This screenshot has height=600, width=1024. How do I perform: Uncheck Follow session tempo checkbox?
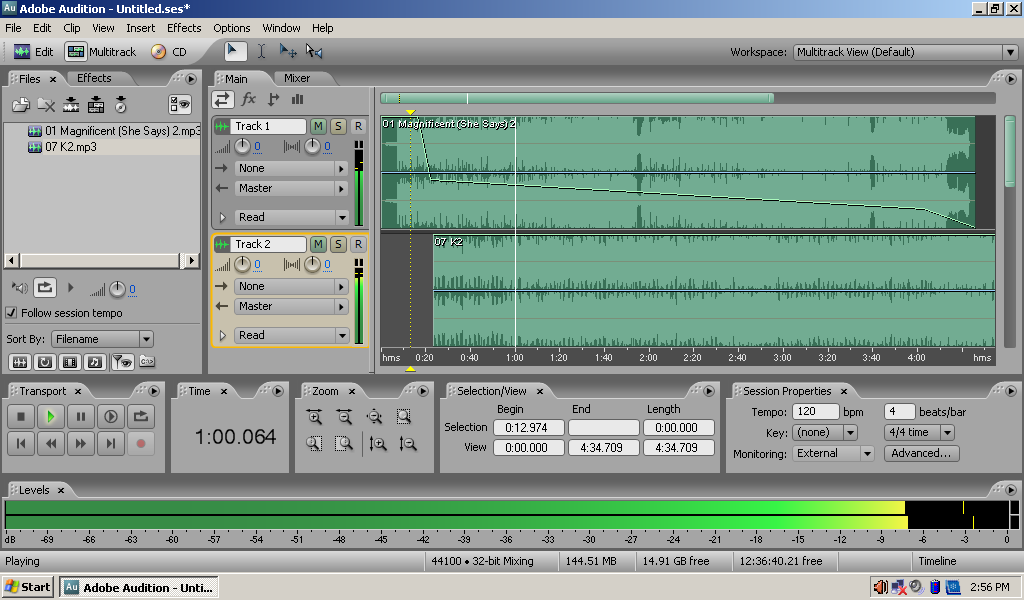pos(12,313)
